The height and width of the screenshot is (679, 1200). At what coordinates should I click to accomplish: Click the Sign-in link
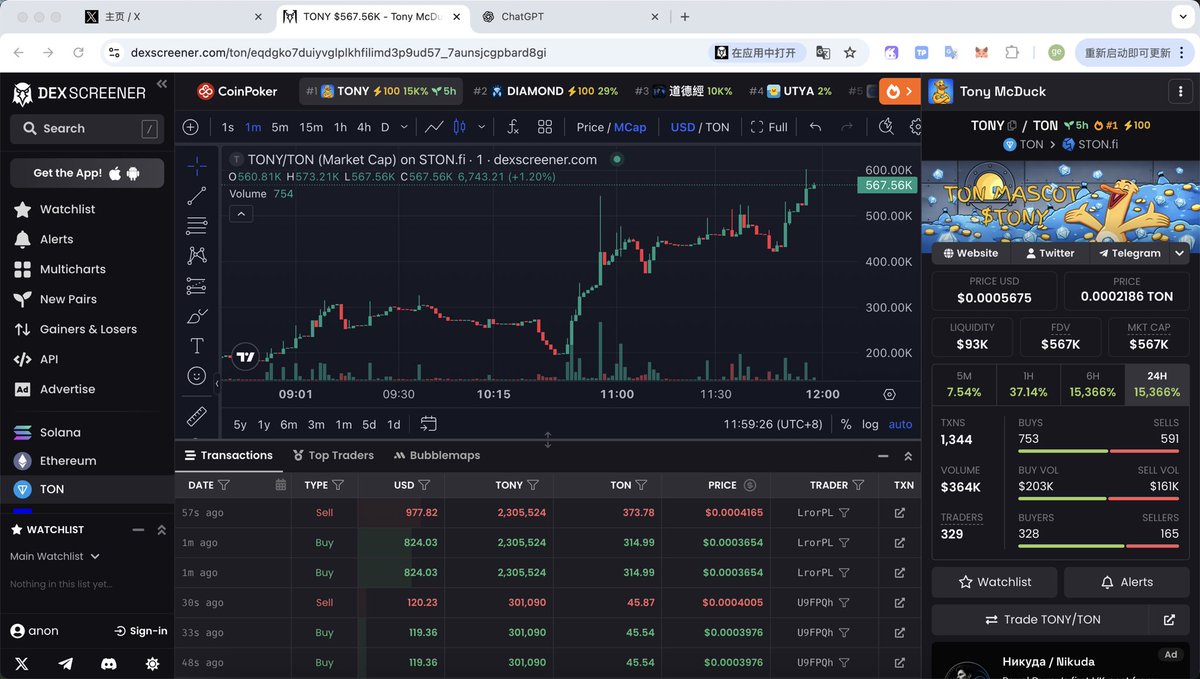click(x=141, y=631)
